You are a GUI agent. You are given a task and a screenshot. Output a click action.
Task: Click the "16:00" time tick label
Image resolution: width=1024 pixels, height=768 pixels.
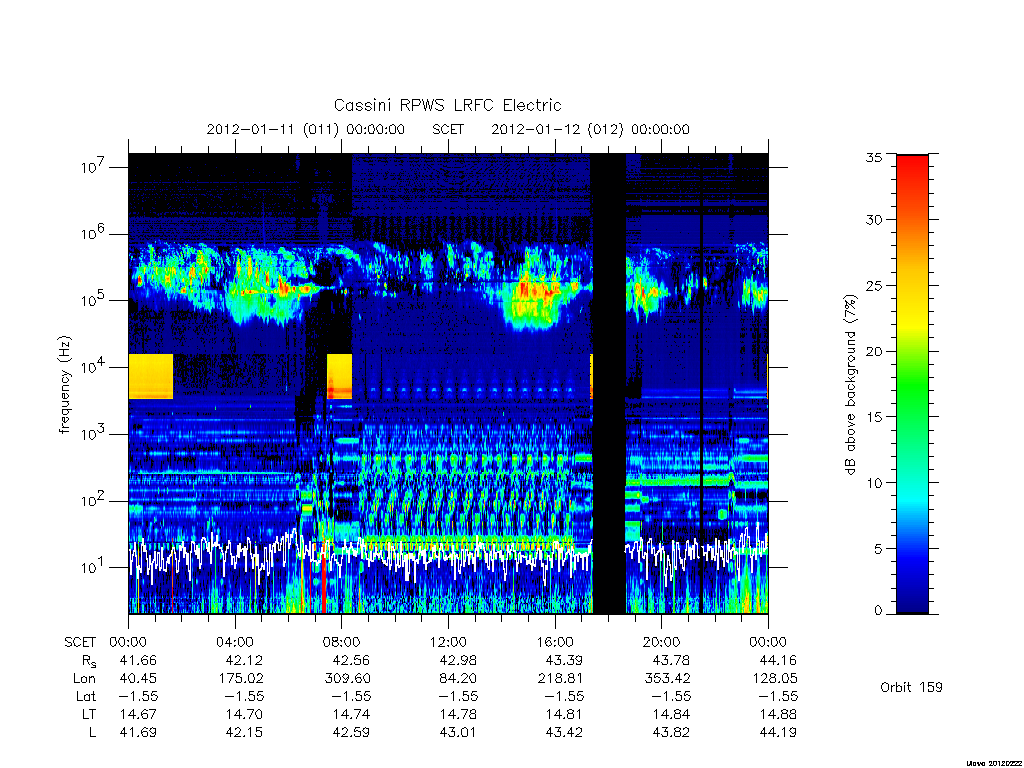coord(554,642)
